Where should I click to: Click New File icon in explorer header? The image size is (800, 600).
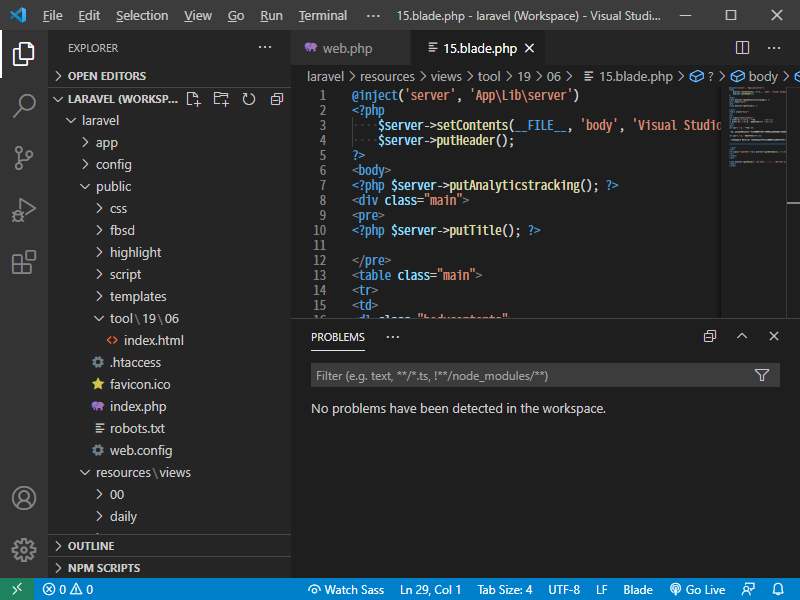coord(193,99)
